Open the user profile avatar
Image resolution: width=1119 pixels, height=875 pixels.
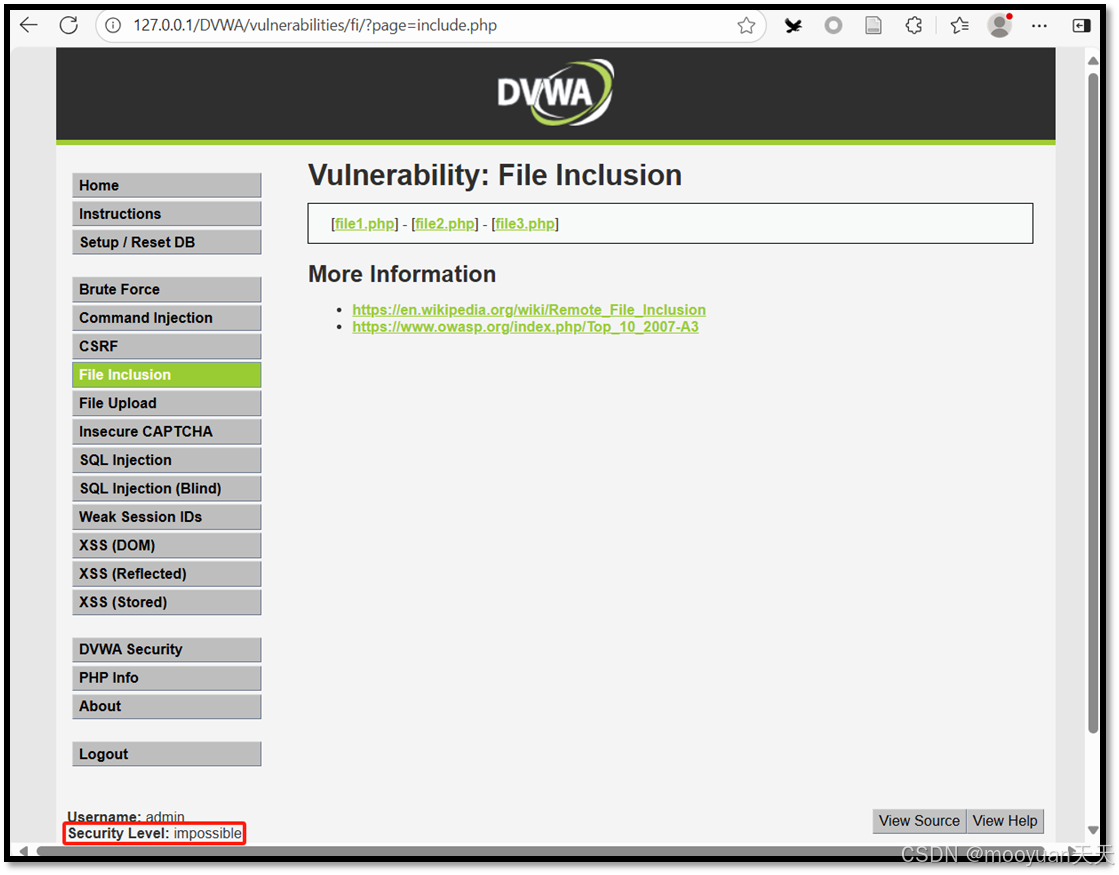[1000, 26]
